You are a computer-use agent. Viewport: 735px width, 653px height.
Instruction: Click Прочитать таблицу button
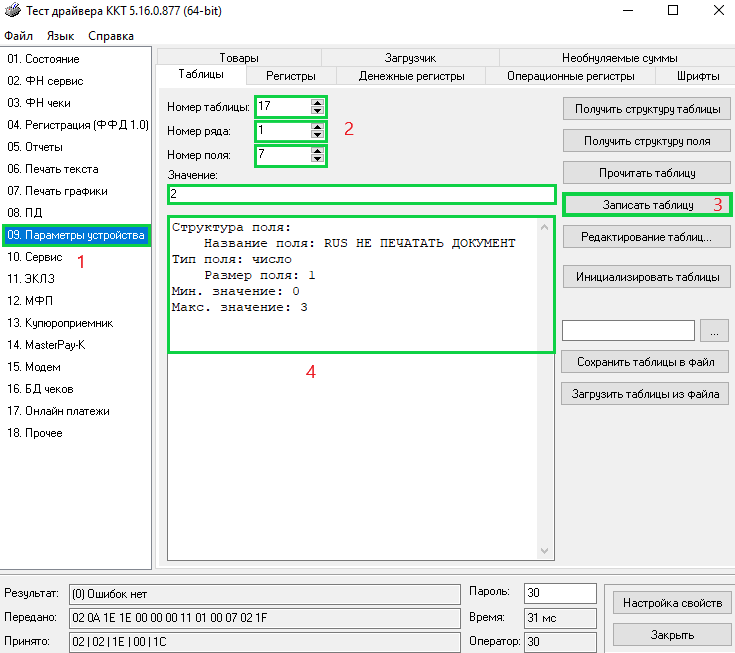point(647,173)
